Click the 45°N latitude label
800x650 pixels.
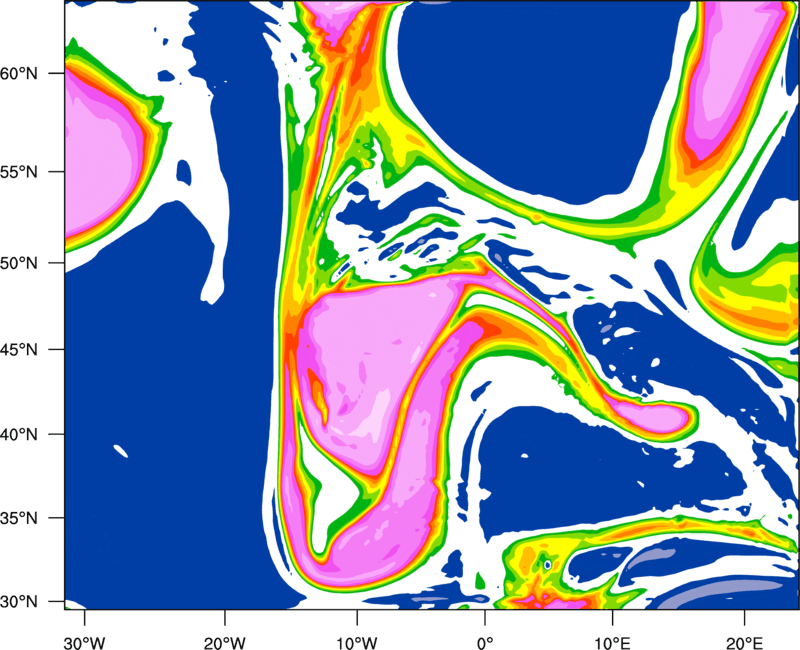tap(19, 350)
